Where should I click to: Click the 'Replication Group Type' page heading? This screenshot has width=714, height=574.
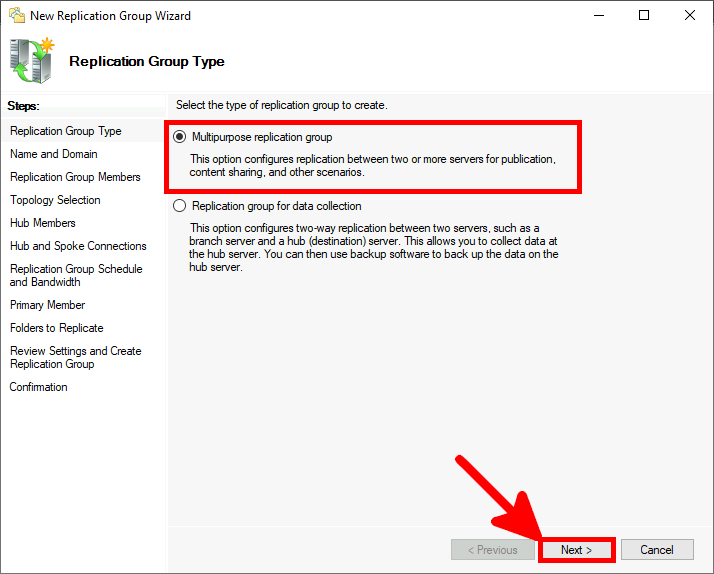coord(147,61)
